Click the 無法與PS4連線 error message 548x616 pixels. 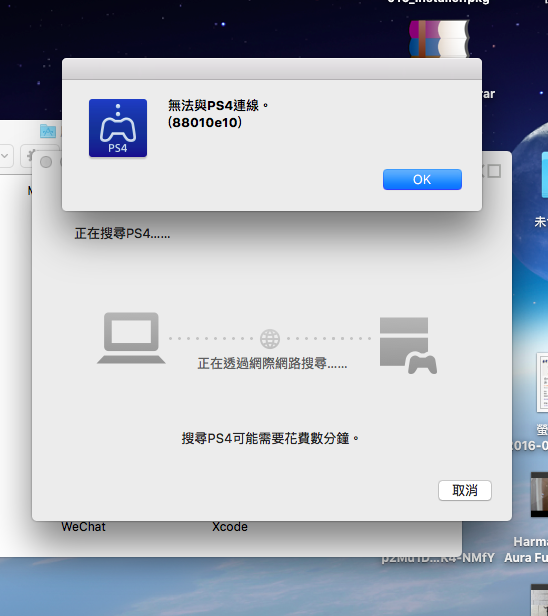(x=218, y=105)
